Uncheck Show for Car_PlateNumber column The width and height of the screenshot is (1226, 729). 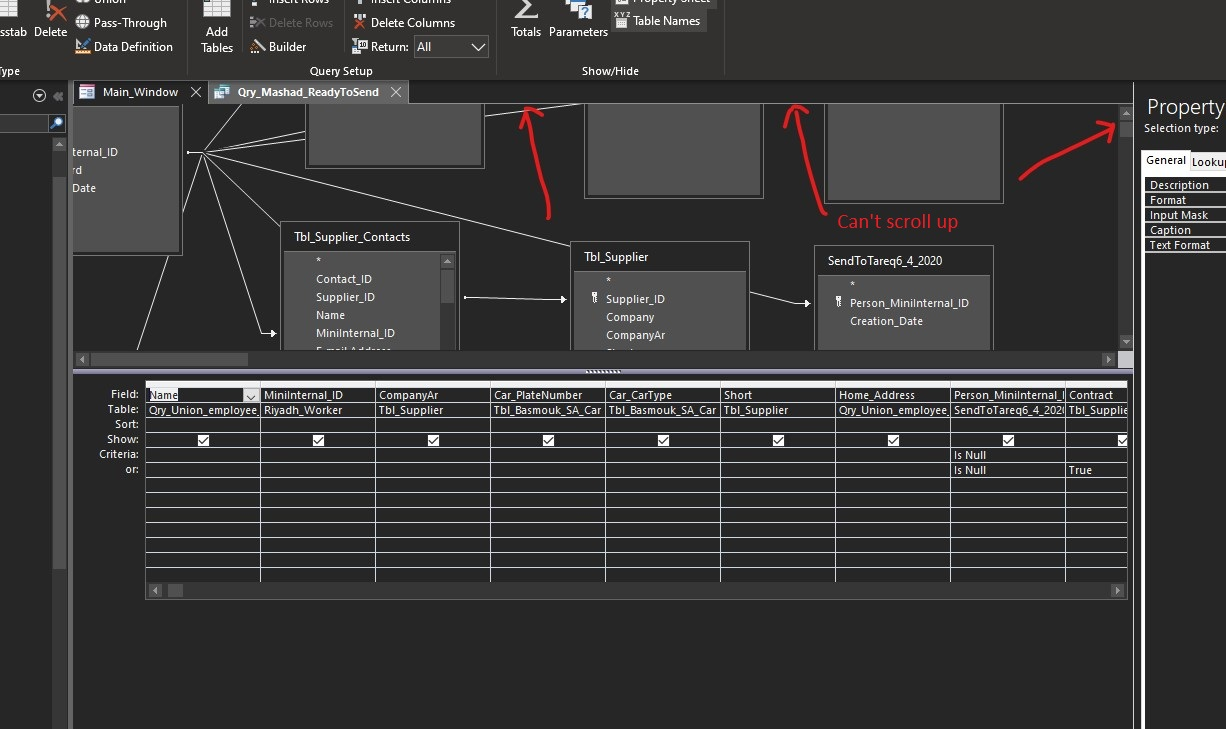point(548,440)
